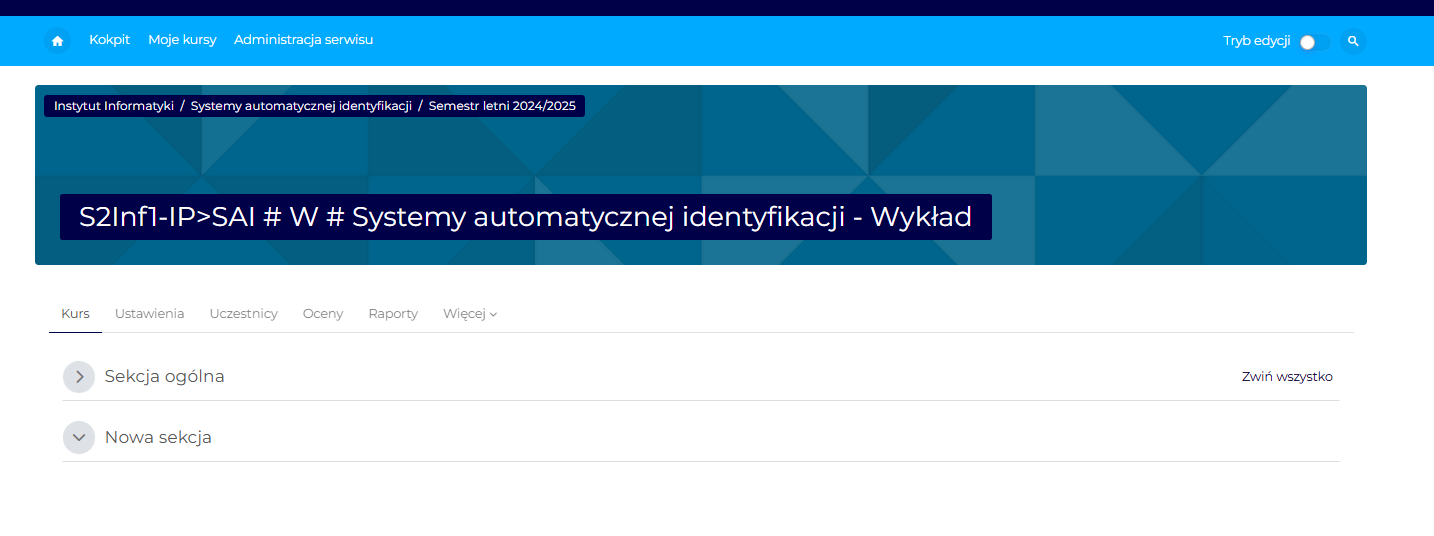Collapse the Nowa sekcja chevron

(79, 438)
